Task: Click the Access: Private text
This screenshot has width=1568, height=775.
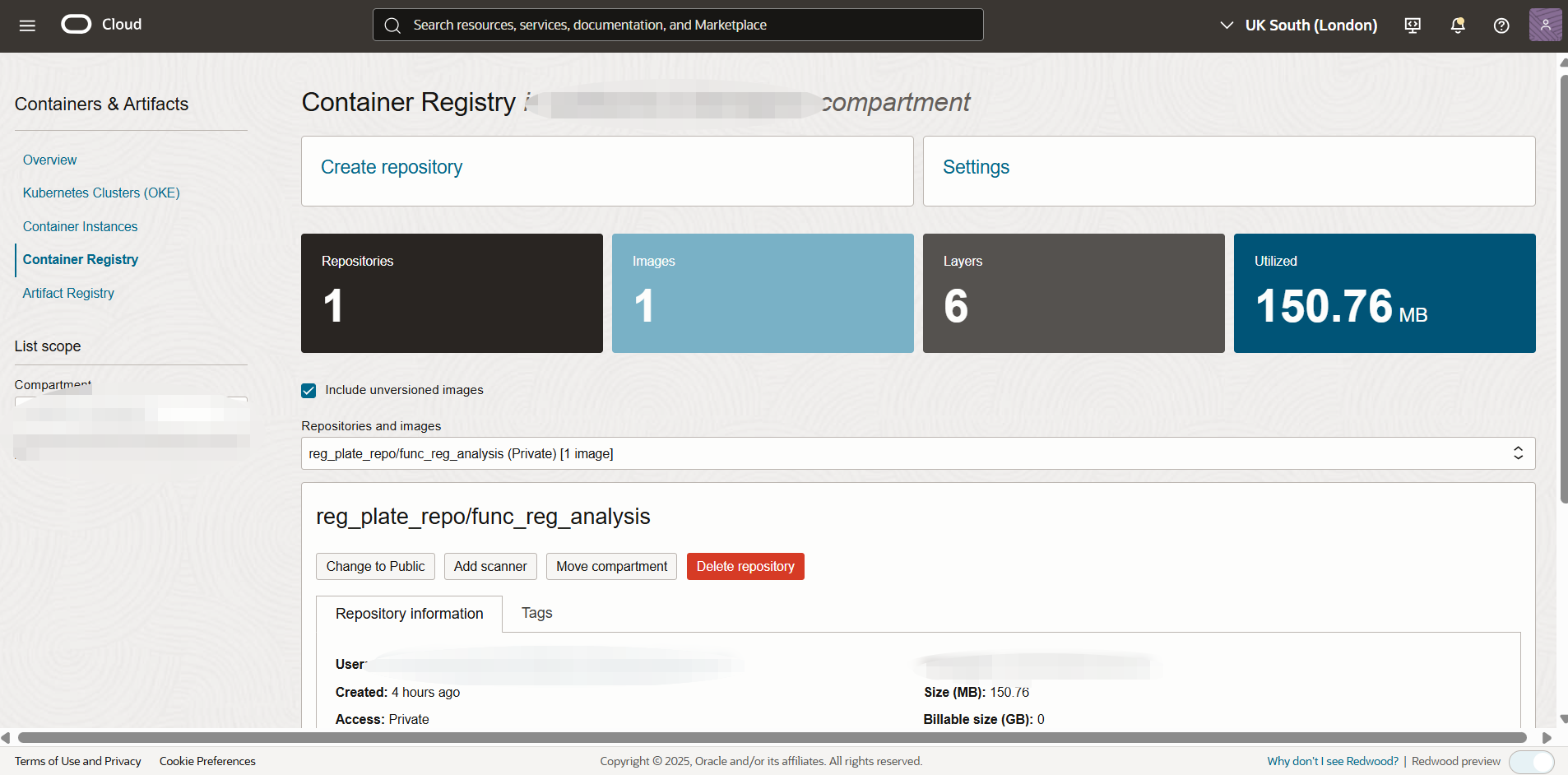Action: [382, 719]
